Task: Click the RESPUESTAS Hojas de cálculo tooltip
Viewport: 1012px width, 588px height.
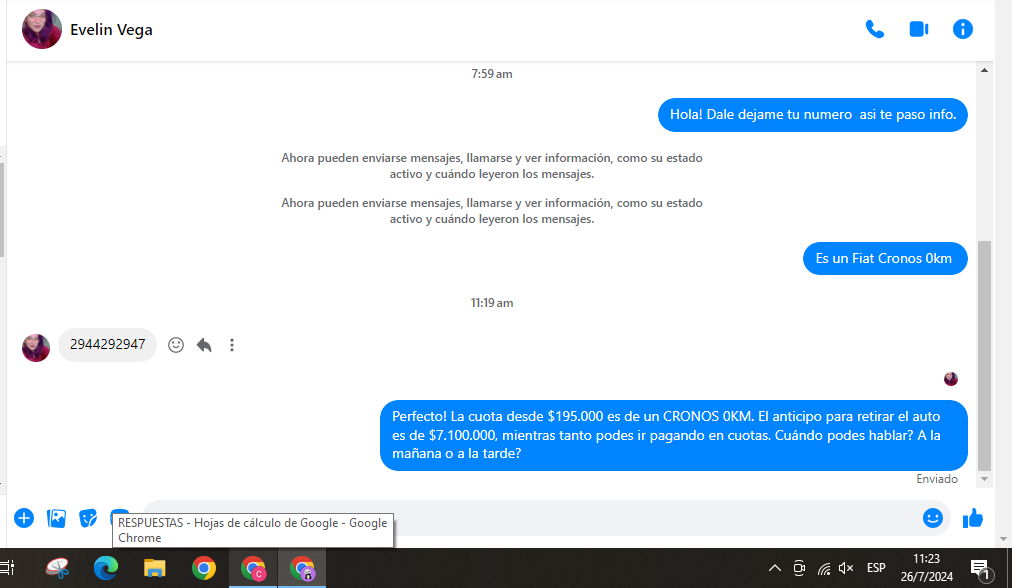Action: 253,531
